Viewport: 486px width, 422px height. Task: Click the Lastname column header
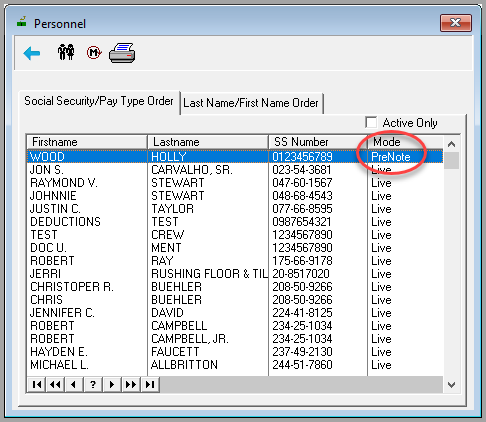(x=208, y=142)
